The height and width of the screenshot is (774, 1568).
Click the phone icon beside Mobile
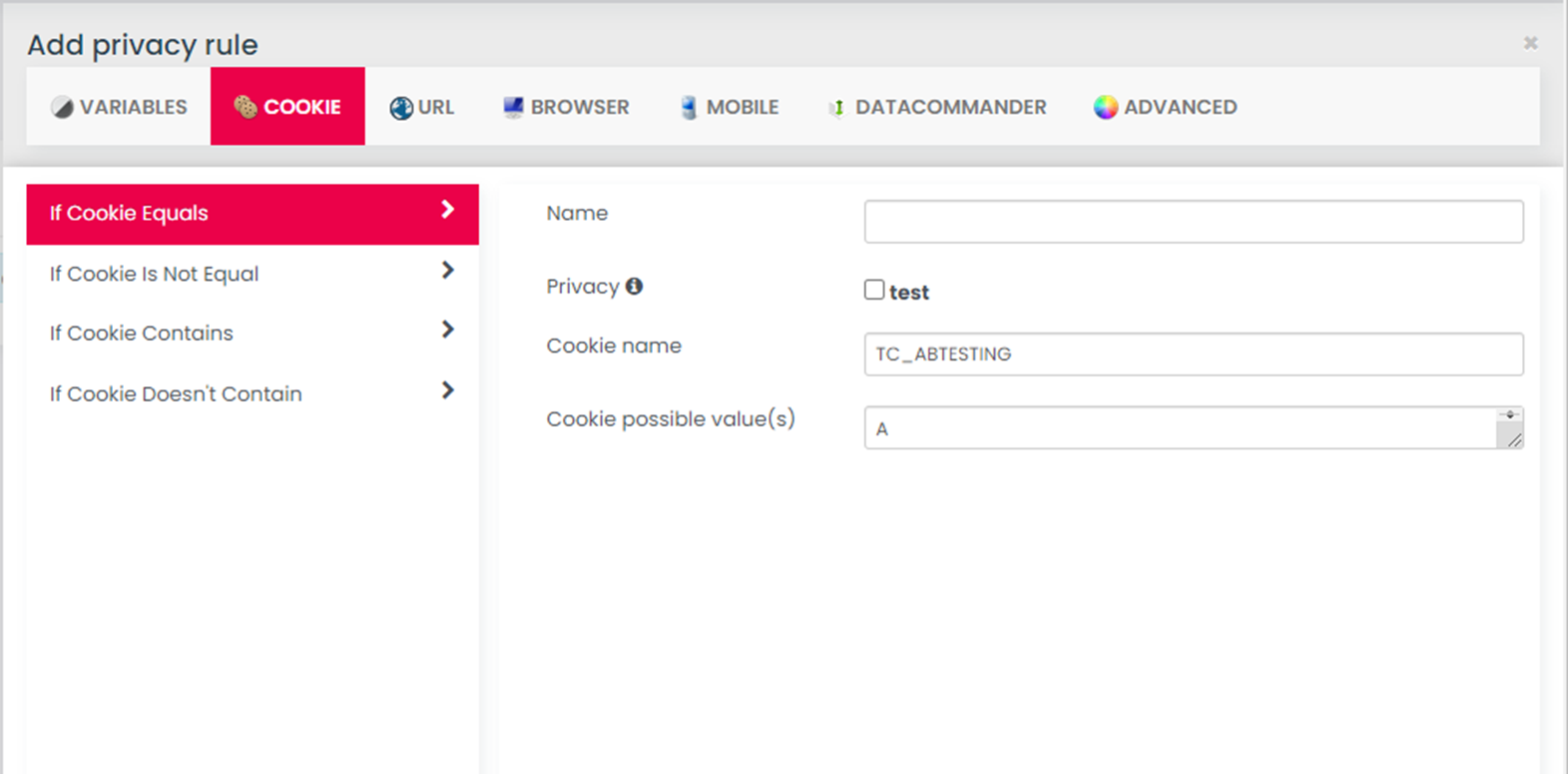689,107
